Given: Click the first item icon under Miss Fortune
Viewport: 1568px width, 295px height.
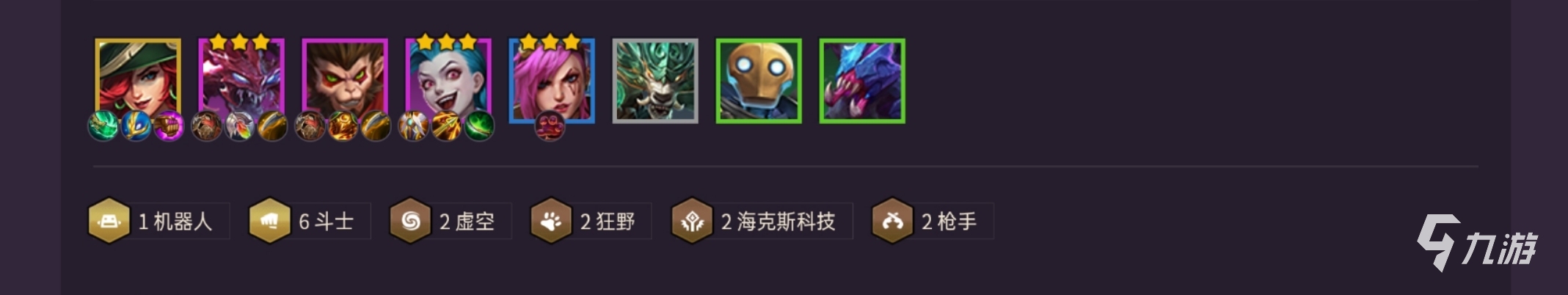Looking at the screenshot, I should 103,126.
